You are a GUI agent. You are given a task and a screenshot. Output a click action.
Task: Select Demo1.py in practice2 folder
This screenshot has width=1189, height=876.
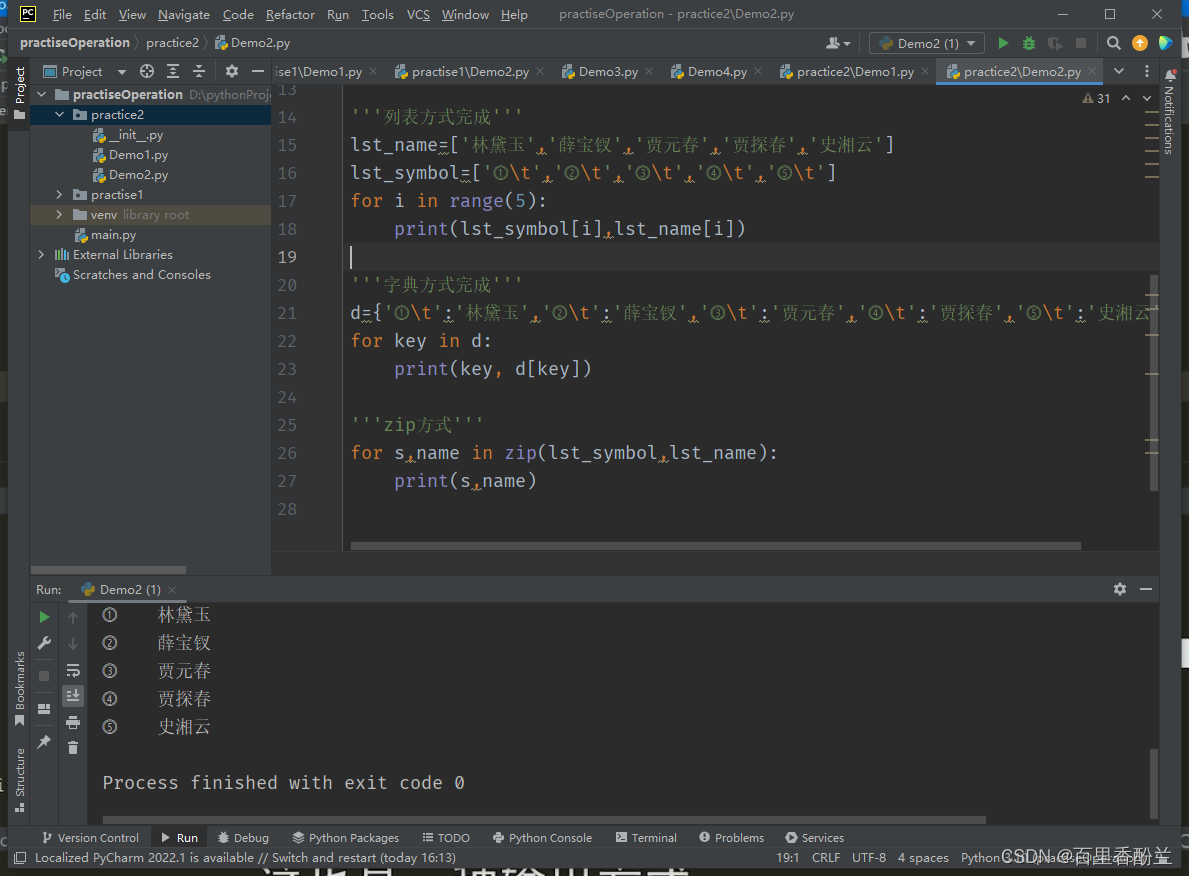pyautogui.click(x=138, y=155)
